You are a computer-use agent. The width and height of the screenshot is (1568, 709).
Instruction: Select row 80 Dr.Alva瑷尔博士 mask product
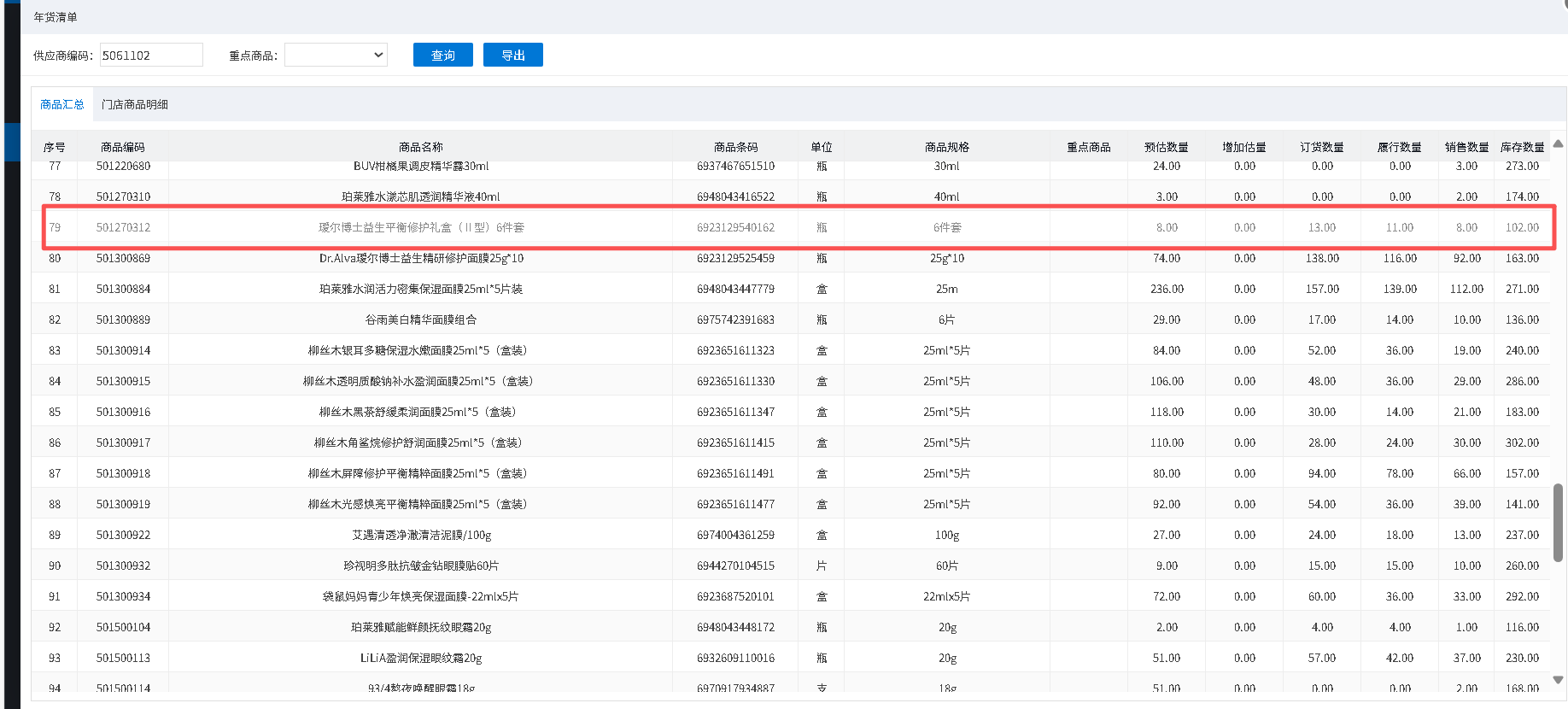[421, 258]
